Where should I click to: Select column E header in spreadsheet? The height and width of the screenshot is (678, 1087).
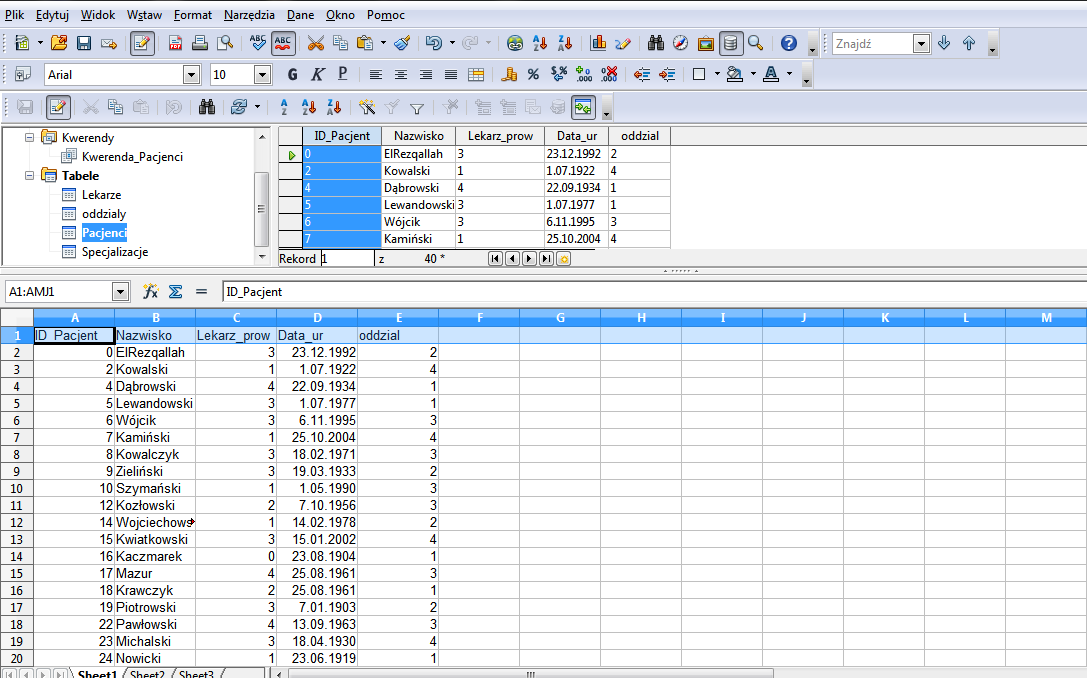pos(399,318)
